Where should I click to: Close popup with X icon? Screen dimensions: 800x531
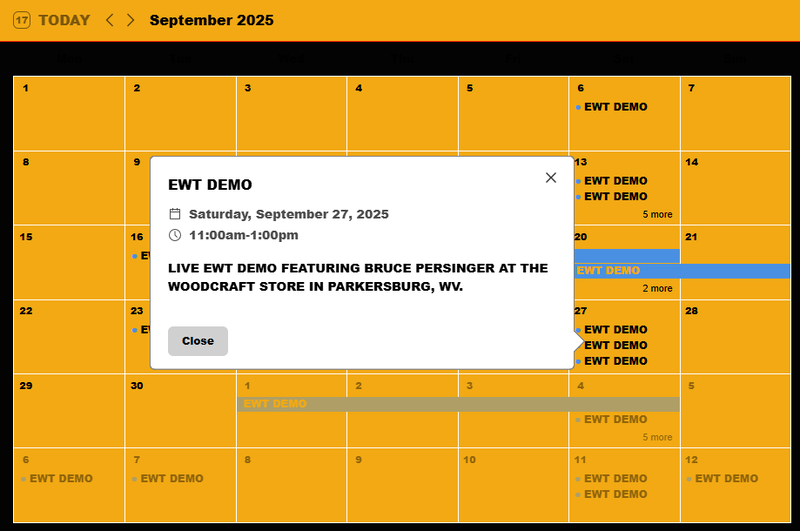pyautogui.click(x=551, y=178)
